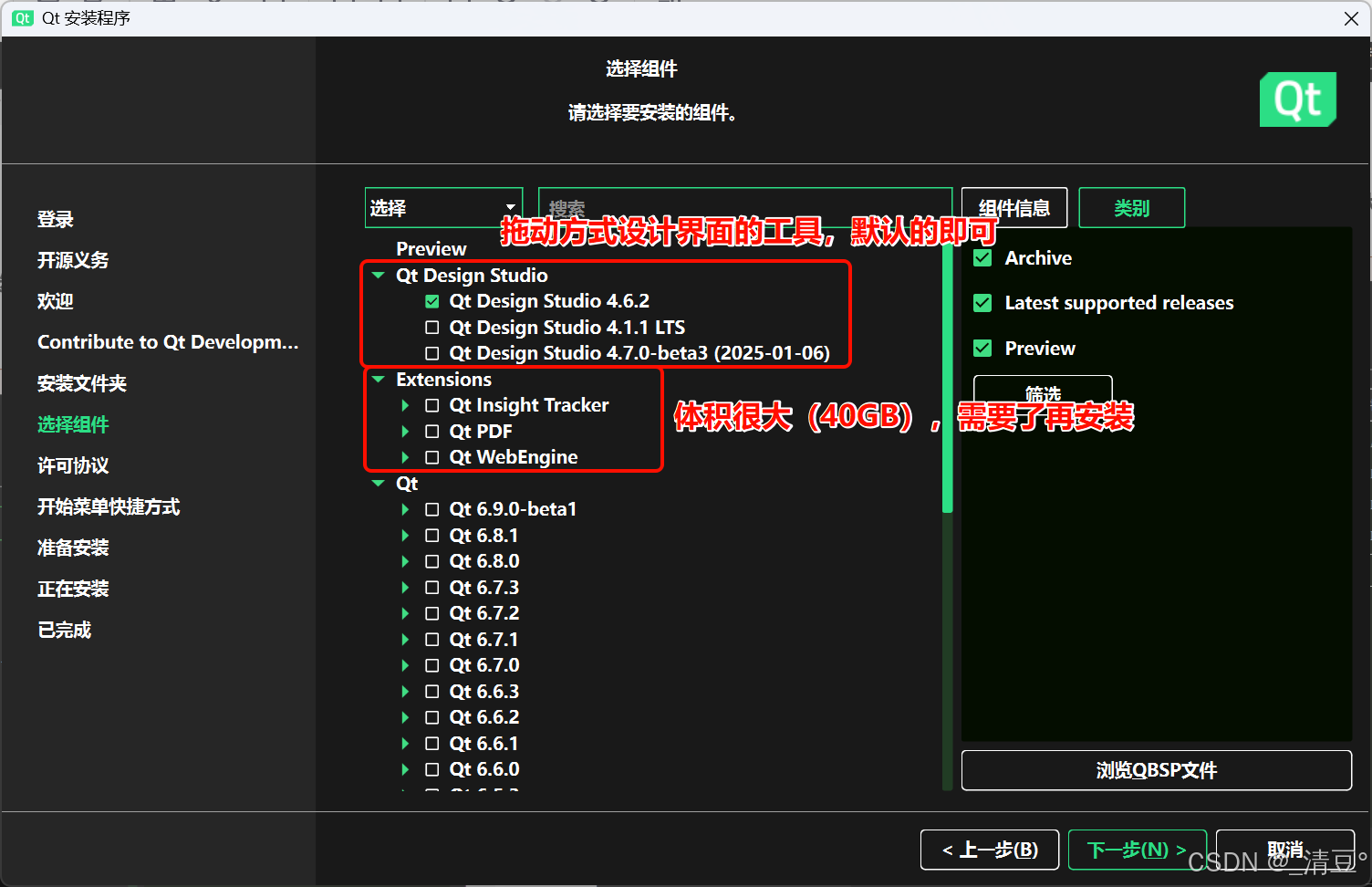Check Qt Design Studio 4.6.2 checkbox

[x=432, y=301]
